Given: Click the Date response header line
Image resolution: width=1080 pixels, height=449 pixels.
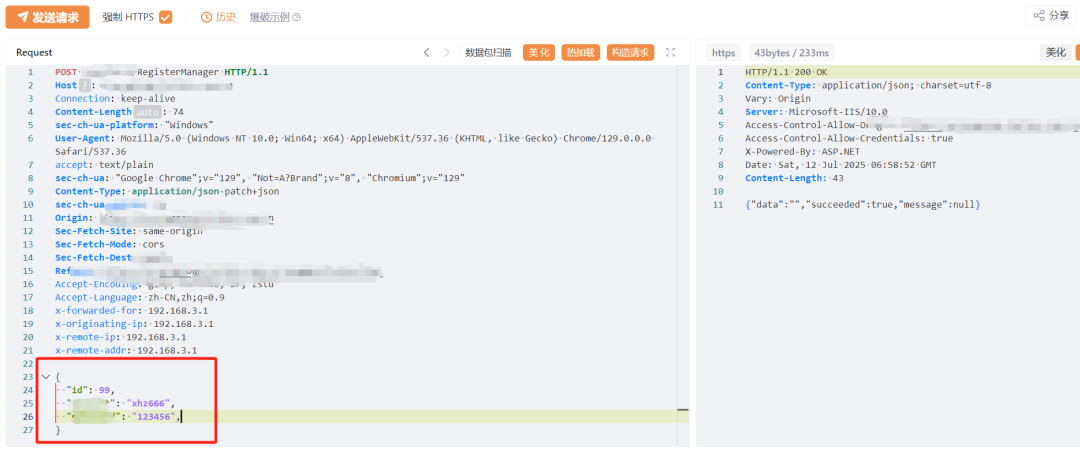Looking at the screenshot, I should [841, 165].
